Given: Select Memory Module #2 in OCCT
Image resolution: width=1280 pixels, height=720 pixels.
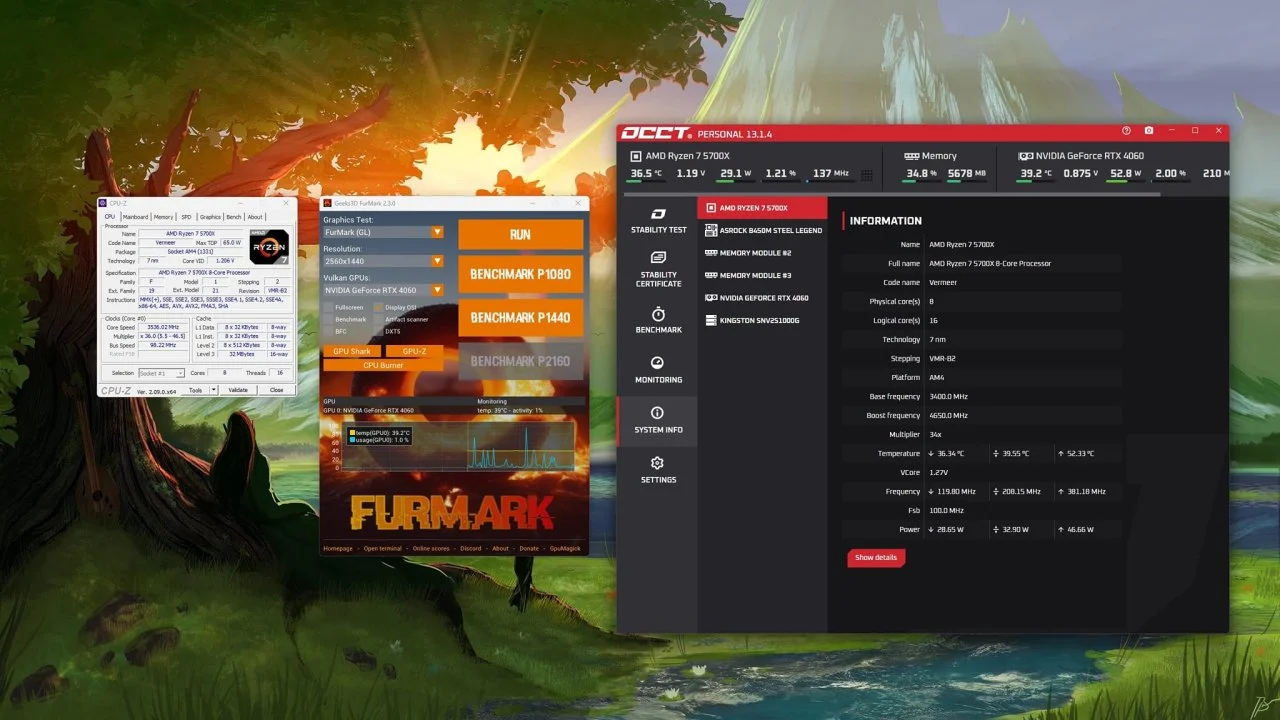Looking at the screenshot, I should 763,253.
